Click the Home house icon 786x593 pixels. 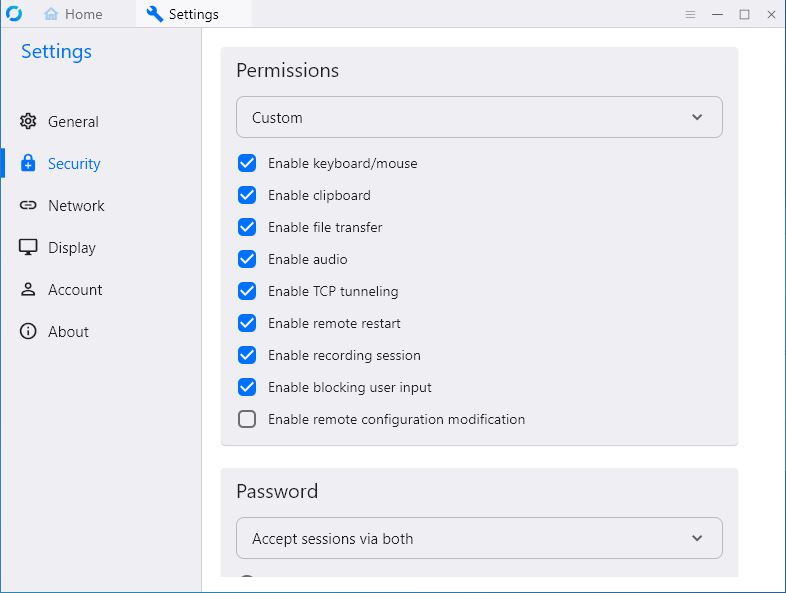pyautogui.click(x=51, y=14)
